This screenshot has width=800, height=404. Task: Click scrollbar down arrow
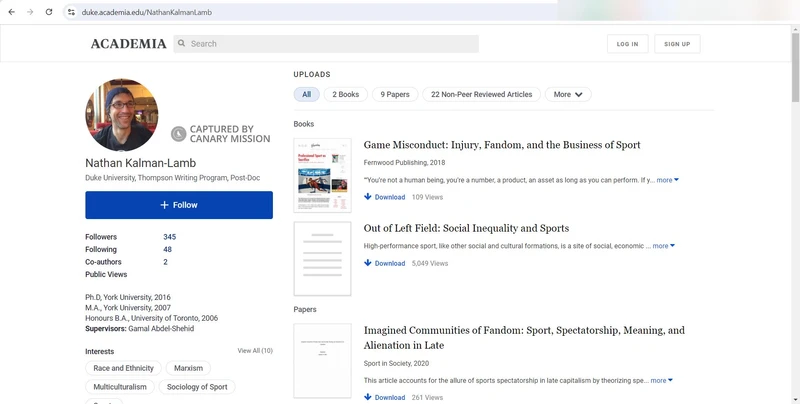click(x=795, y=400)
